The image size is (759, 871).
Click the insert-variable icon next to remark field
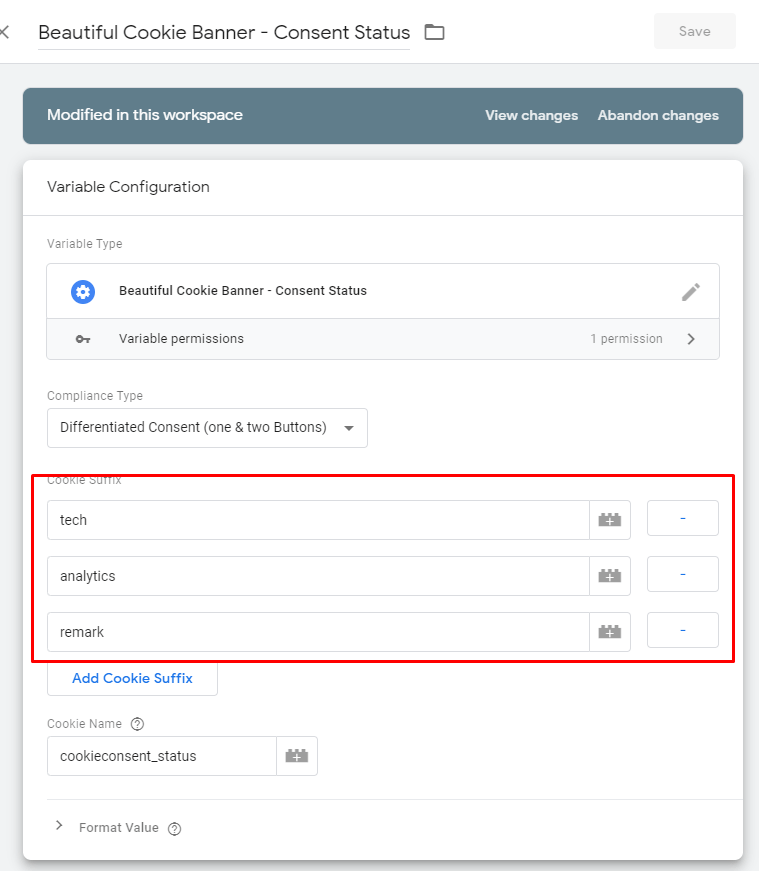click(610, 632)
